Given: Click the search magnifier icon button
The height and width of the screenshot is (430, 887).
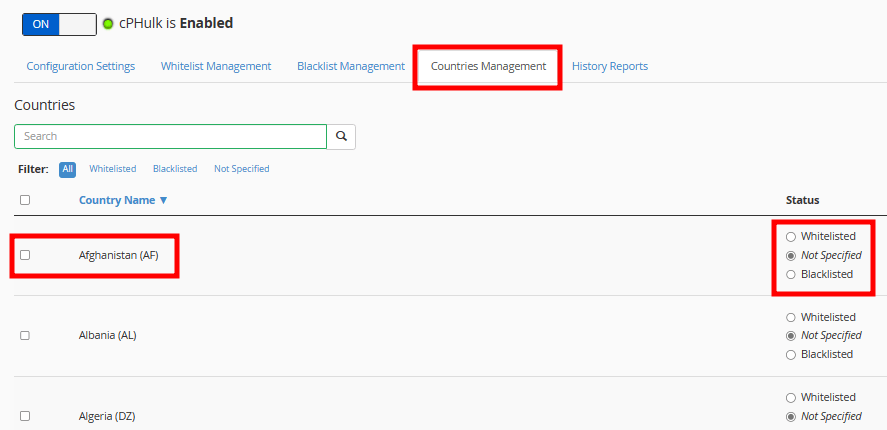Looking at the screenshot, I should [x=341, y=136].
